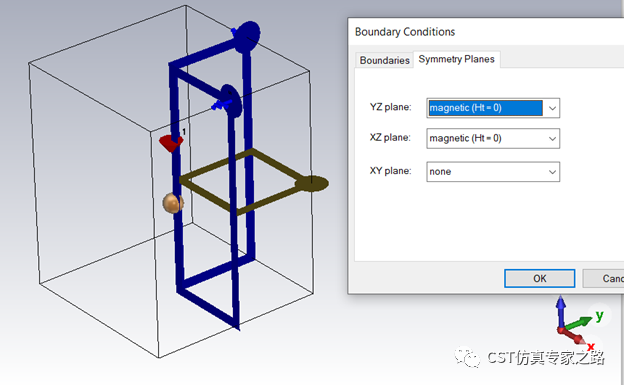Screen dimensions: 624x385
Task: Click the Cancel button in the dialog
Action: 604,278
